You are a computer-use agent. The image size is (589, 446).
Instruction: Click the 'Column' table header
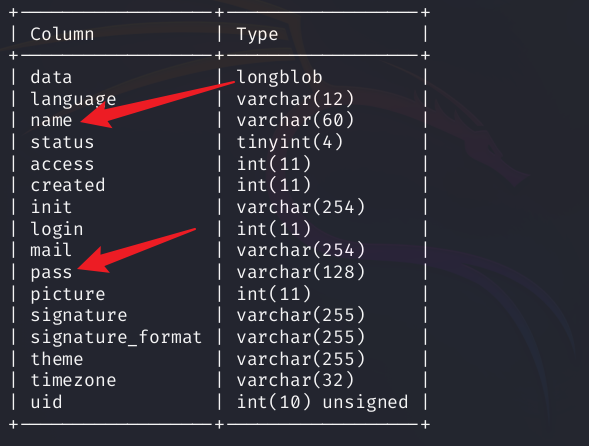(62, 34)
